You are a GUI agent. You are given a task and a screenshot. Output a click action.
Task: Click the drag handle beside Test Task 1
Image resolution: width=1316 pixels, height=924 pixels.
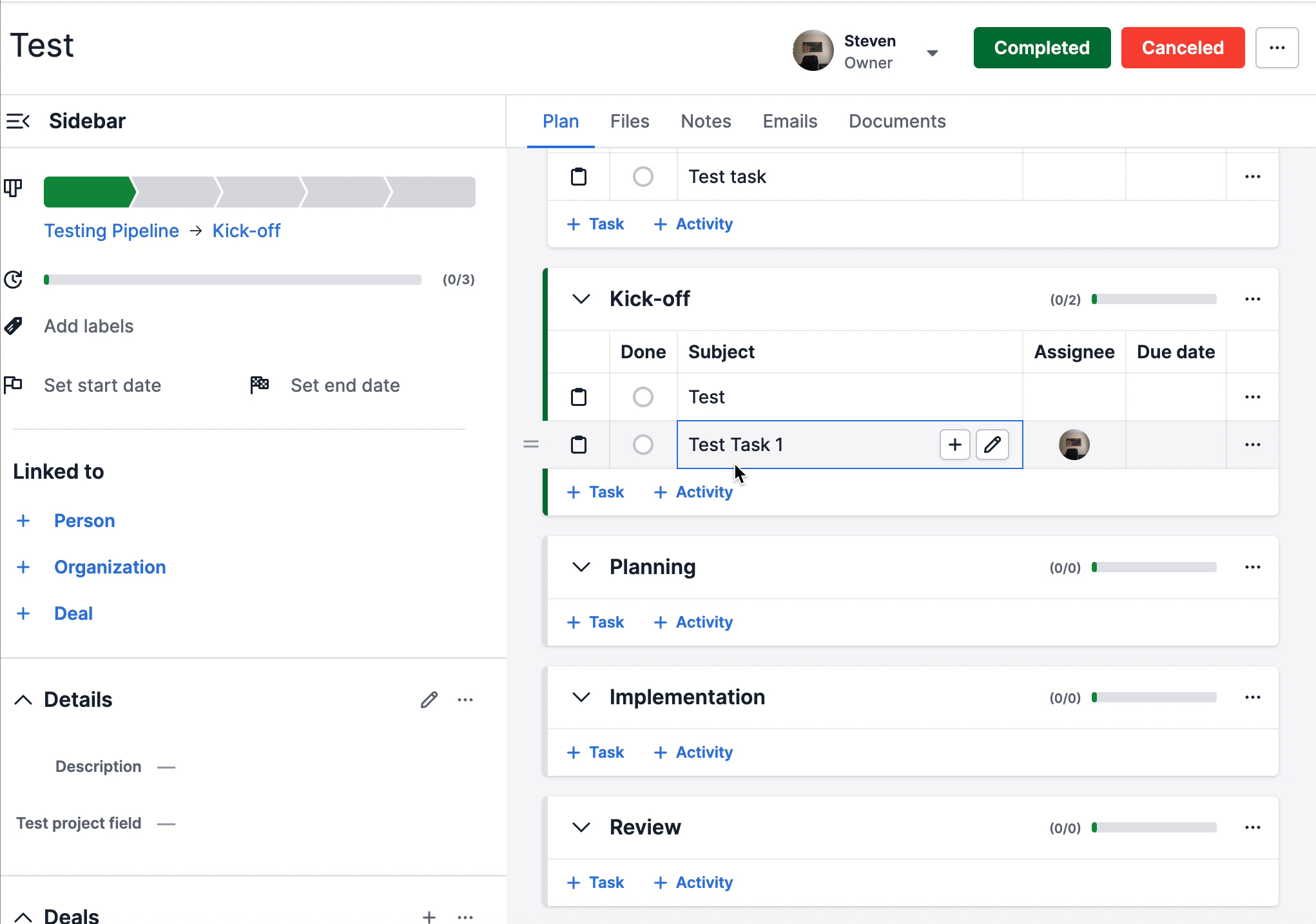tap(531, 445)
